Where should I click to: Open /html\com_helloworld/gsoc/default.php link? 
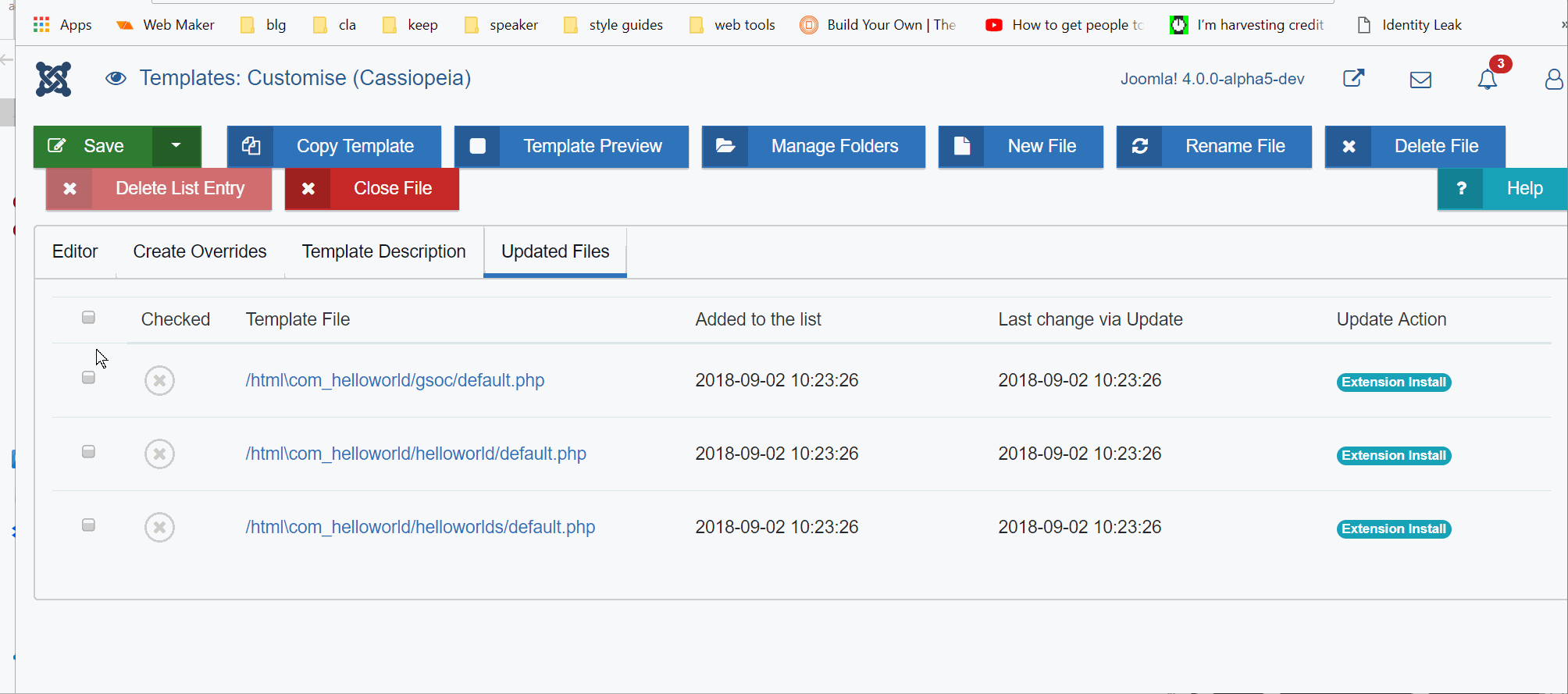pyautogui.click(x=395, y=380)
